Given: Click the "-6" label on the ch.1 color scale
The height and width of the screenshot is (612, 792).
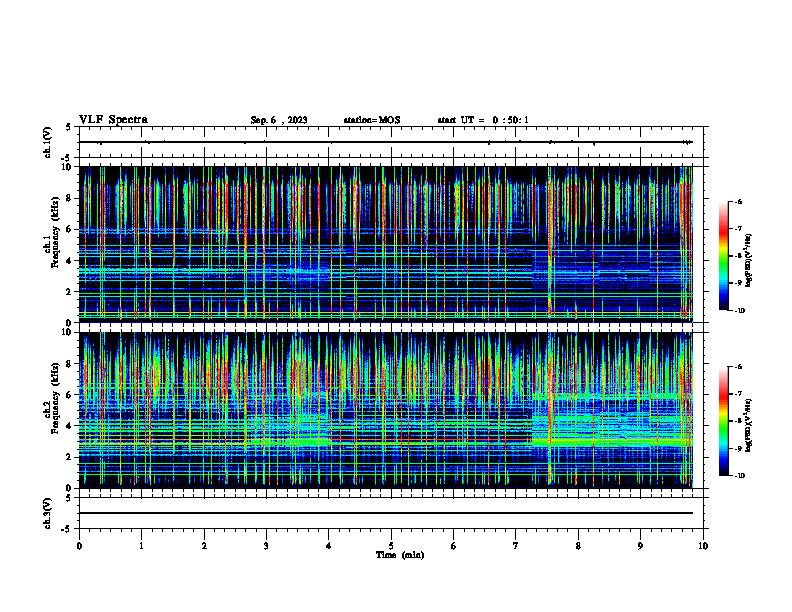Looking at the screenshot, I should tap(738, 201).
